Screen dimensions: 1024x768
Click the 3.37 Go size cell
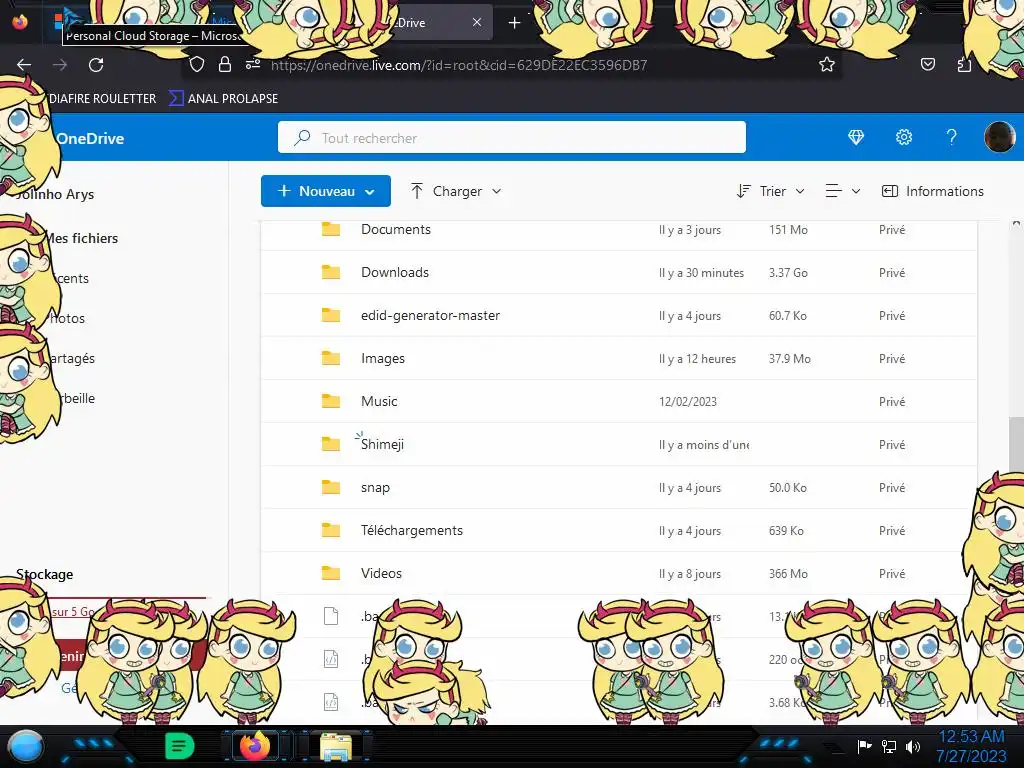coord(788,273)
